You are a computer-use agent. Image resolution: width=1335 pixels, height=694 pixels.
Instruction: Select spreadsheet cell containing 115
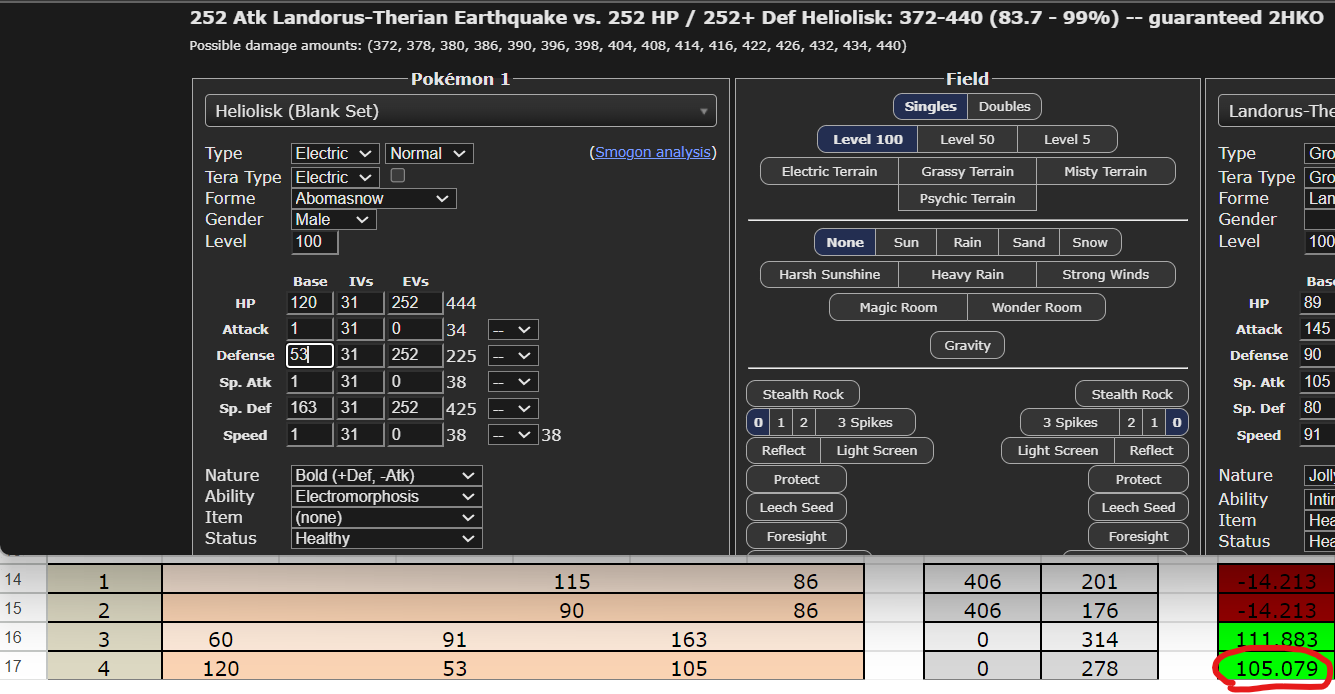point(572,581)
